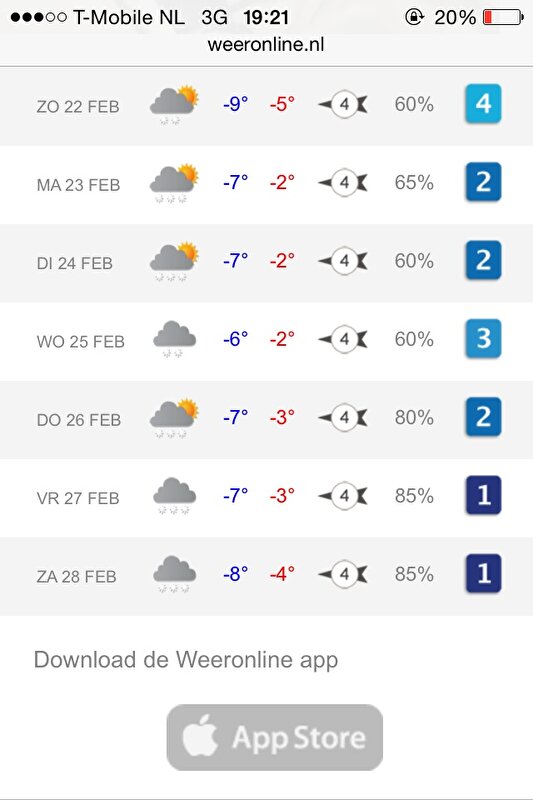
Task: Tap the -9° minimum temperature for ZO 22 FEB
Action: [236, 104]
